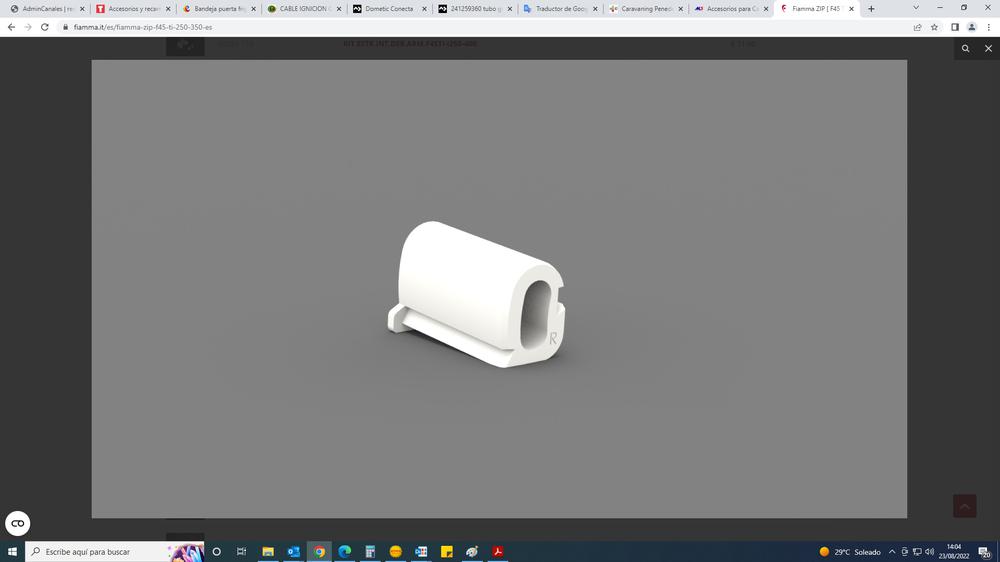Screen dimensions: 1000x562
Task: Open the weather widget showing 29°C Soleado
Action: [850, 552]
